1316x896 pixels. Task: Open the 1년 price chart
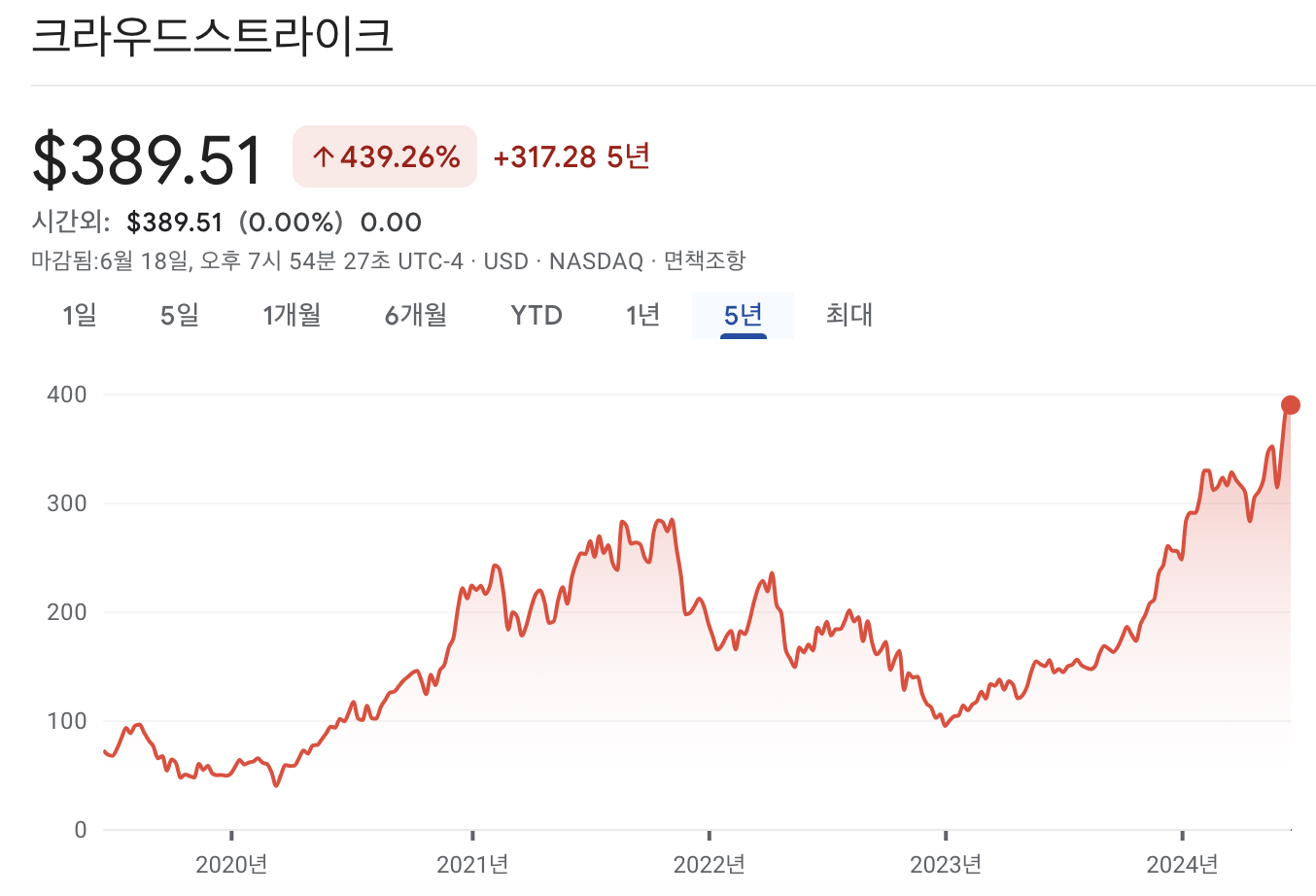[x=642, y=315]
